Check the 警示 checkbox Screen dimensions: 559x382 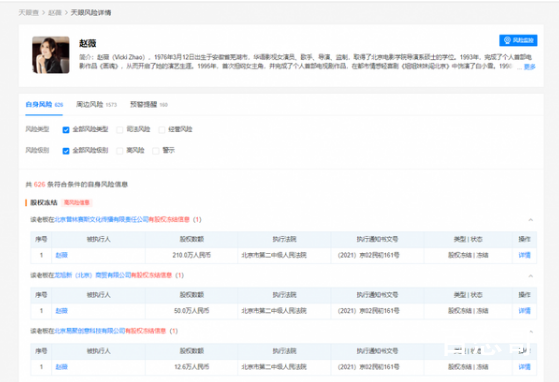(155, 151)
